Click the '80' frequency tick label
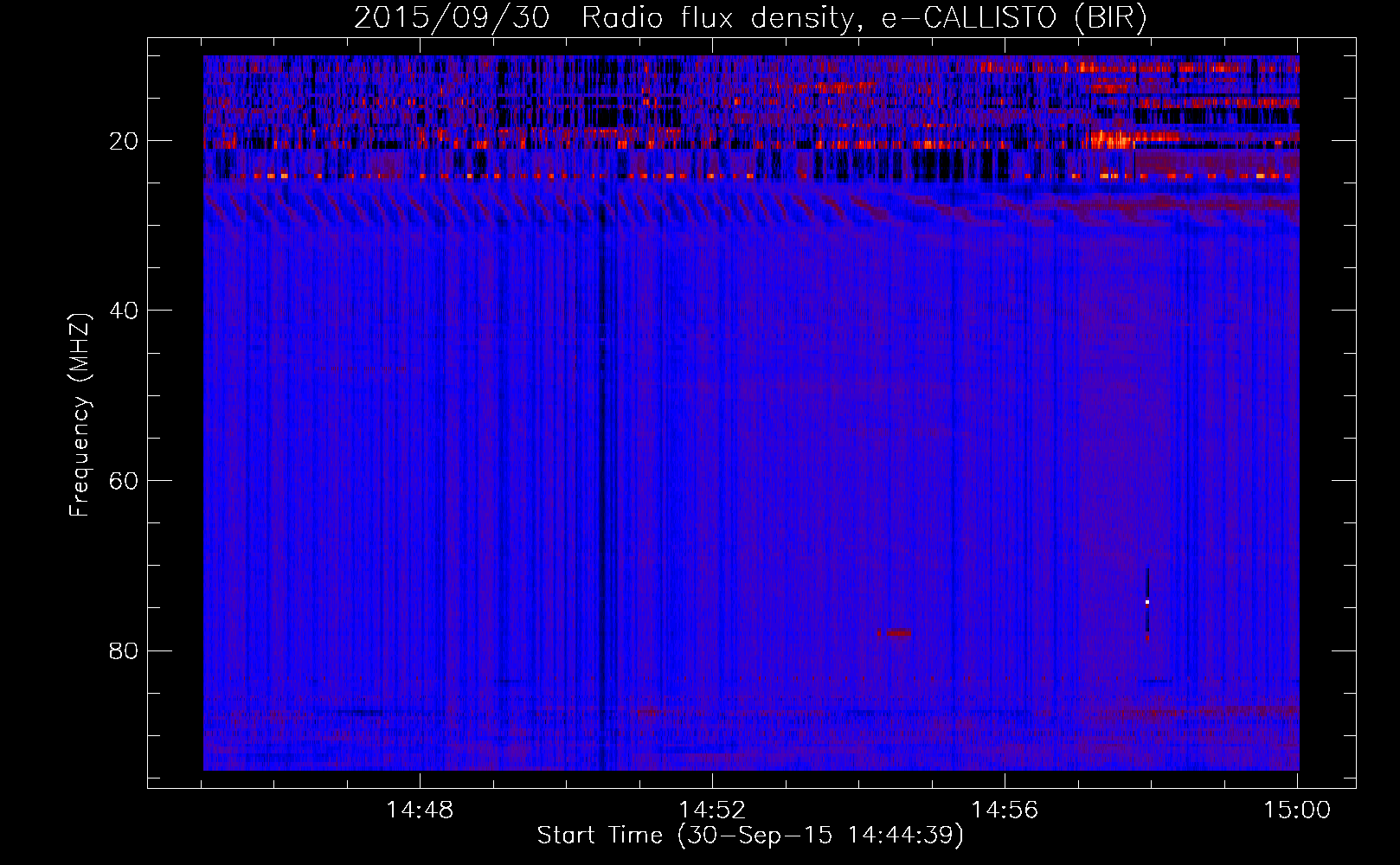 pyautogui.click(x=125, y=650)
